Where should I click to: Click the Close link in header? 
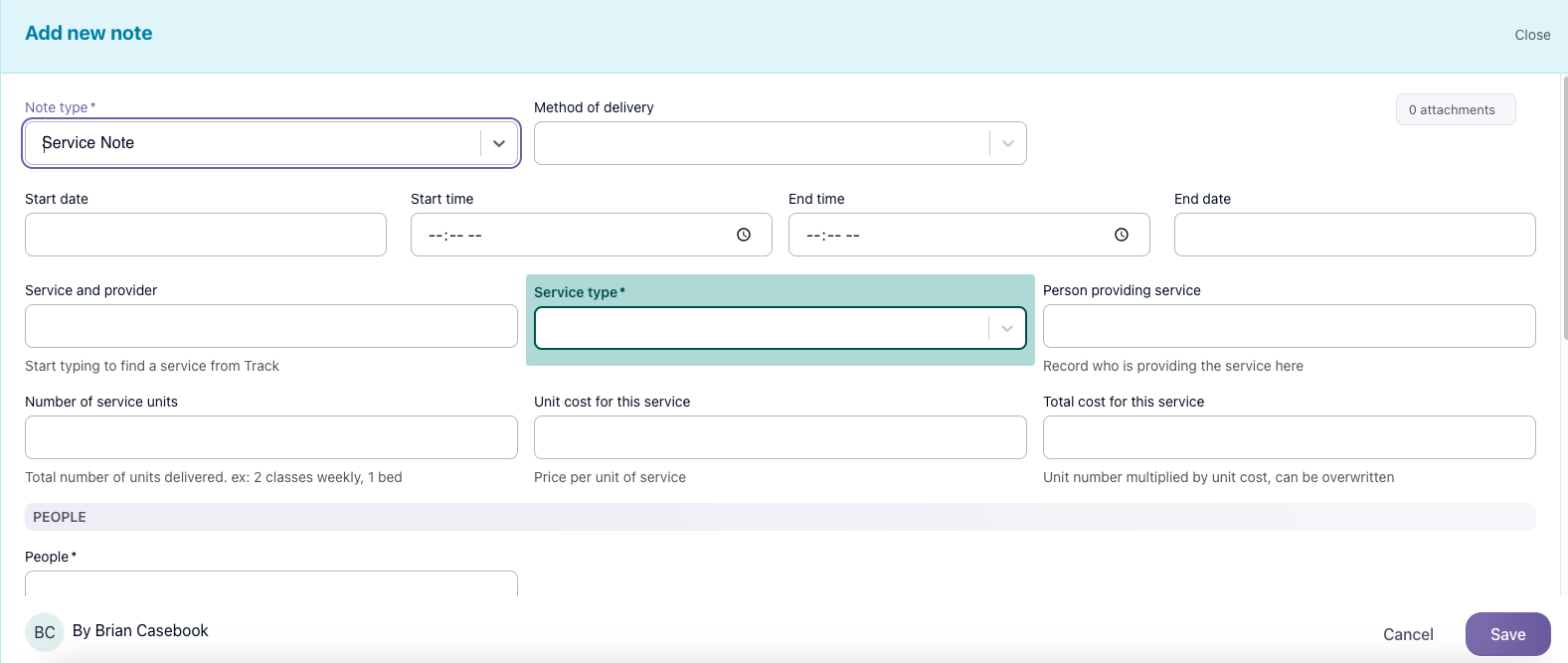[1532, 35]
